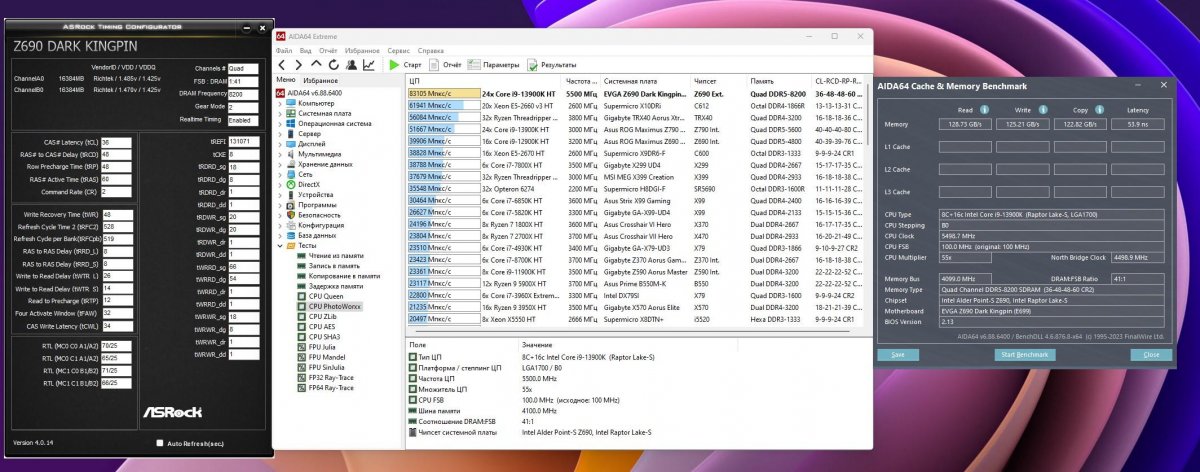The height and width of the screenshot is (472, 1200).
Task: Select Программы in the tree
Action: click(310, 204)
